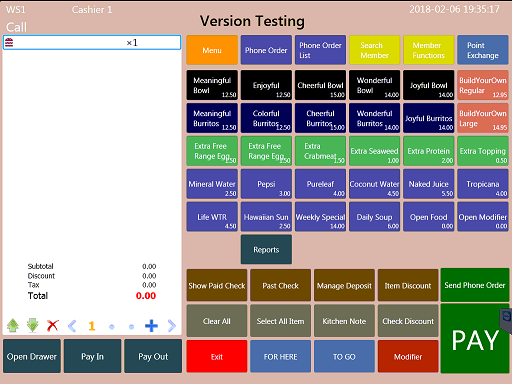Screen dimensions: 512x384
Task: Click the green move-down arrow icon
Action: 33,325
